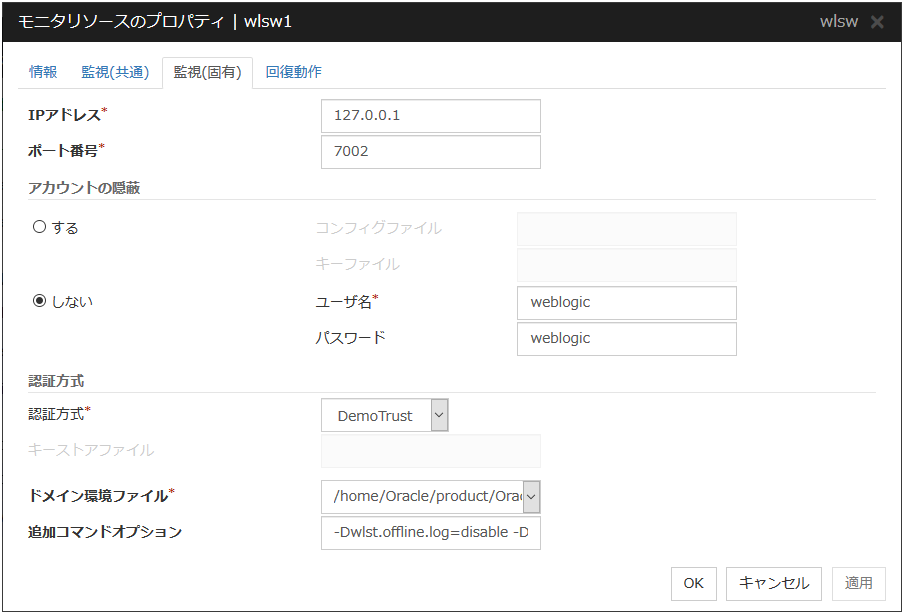Click the disabled コンフィグファイル field
This screenshot has width=904, height=614.
[626, 229]
